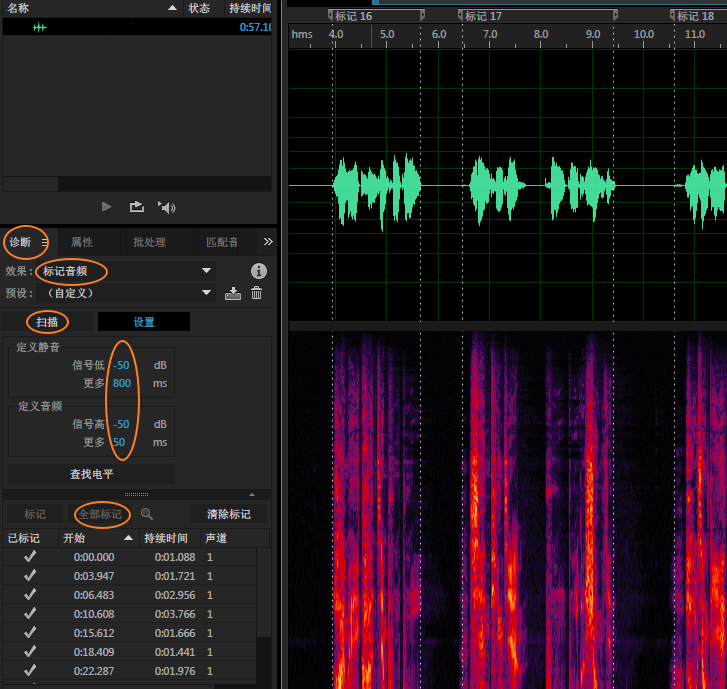Switch to the 批处理 tab
This screenshot has width=727, height=689.
[149, 242]
